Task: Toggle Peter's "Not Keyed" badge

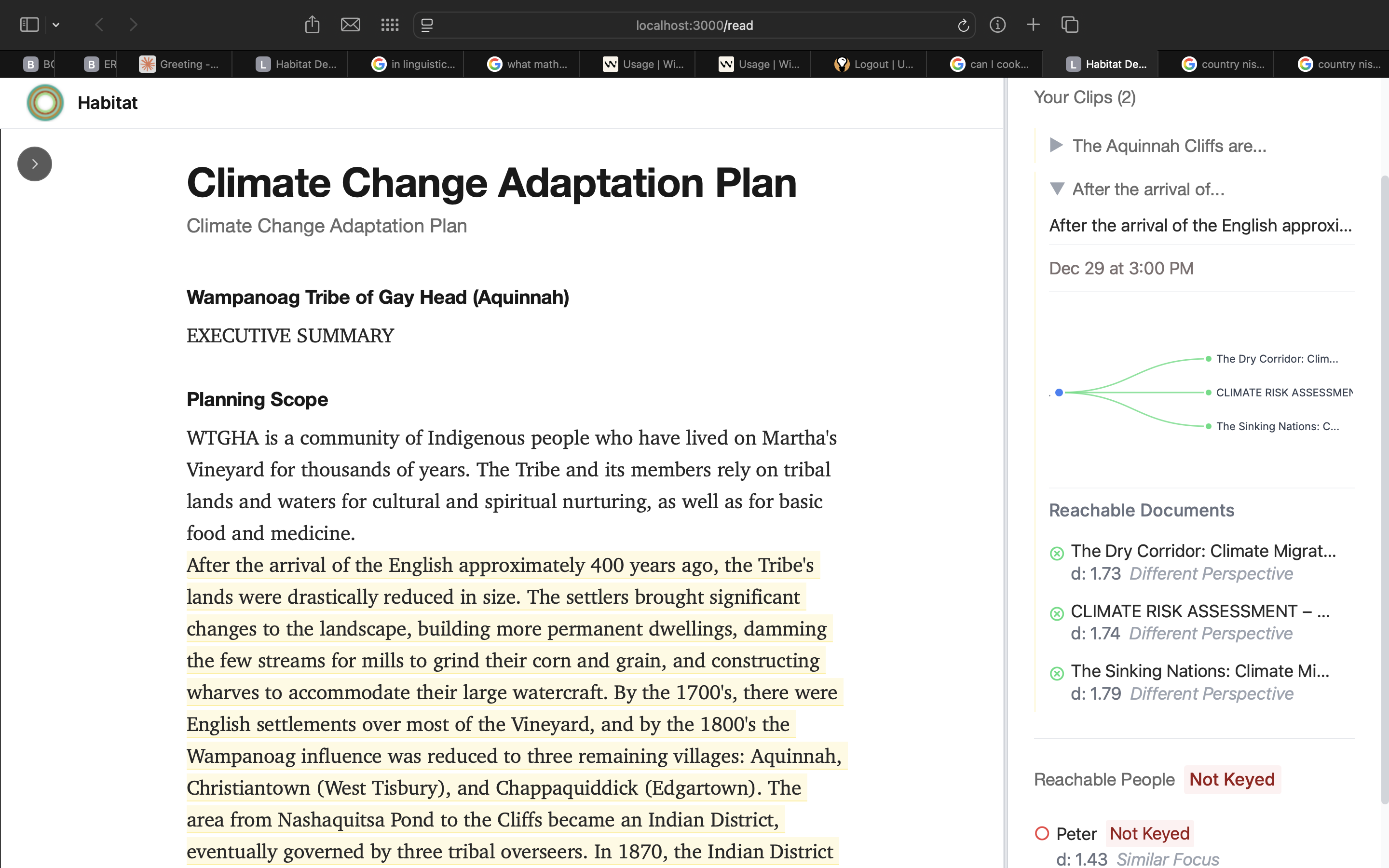Action: [1150, 833]
